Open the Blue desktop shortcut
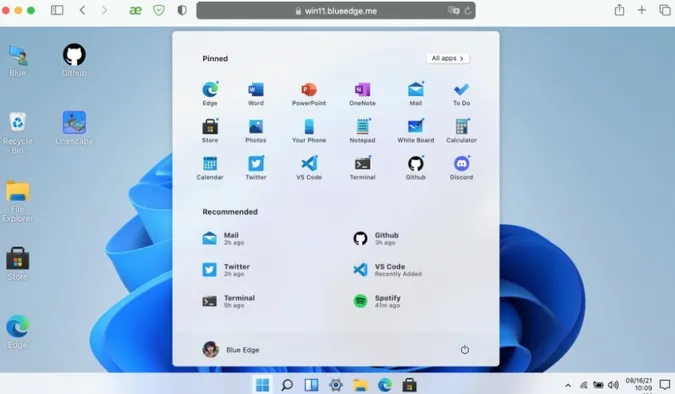The image size is (675, 394). 18,61
